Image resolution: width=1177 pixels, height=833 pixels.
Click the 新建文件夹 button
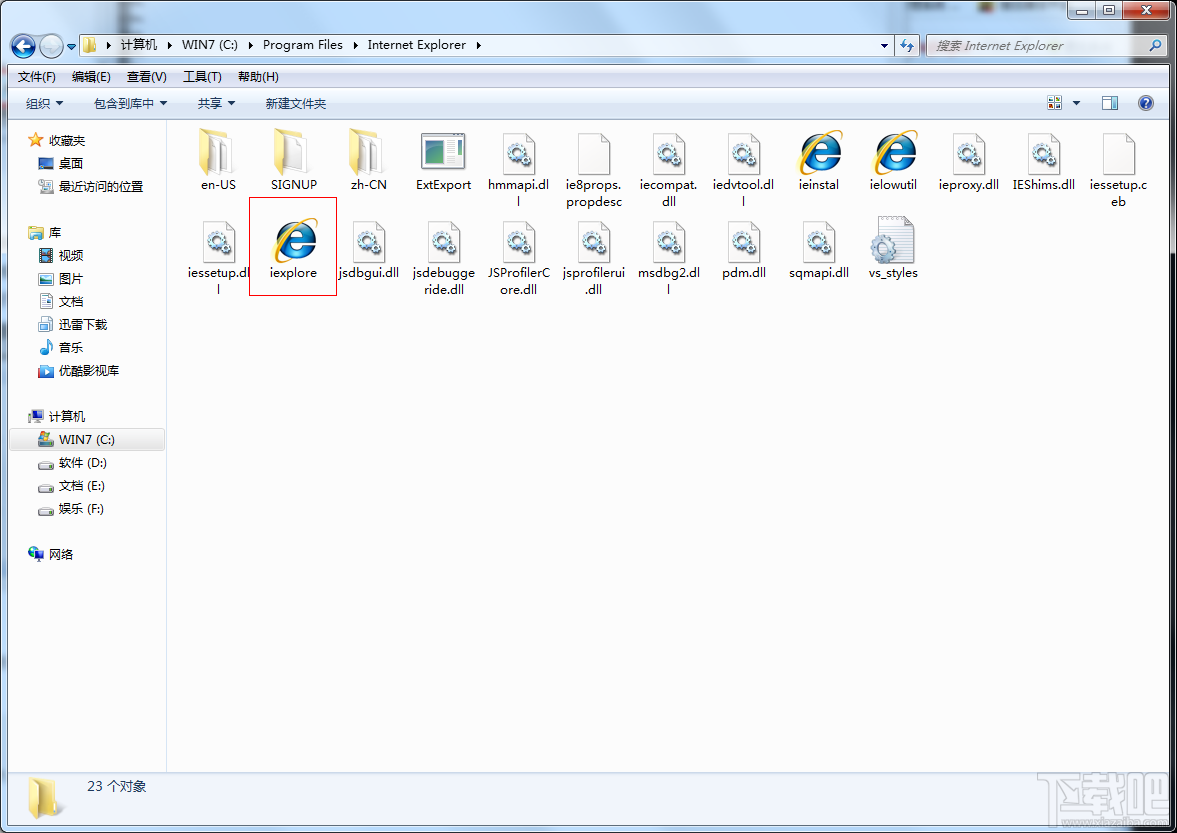(296, 104)
